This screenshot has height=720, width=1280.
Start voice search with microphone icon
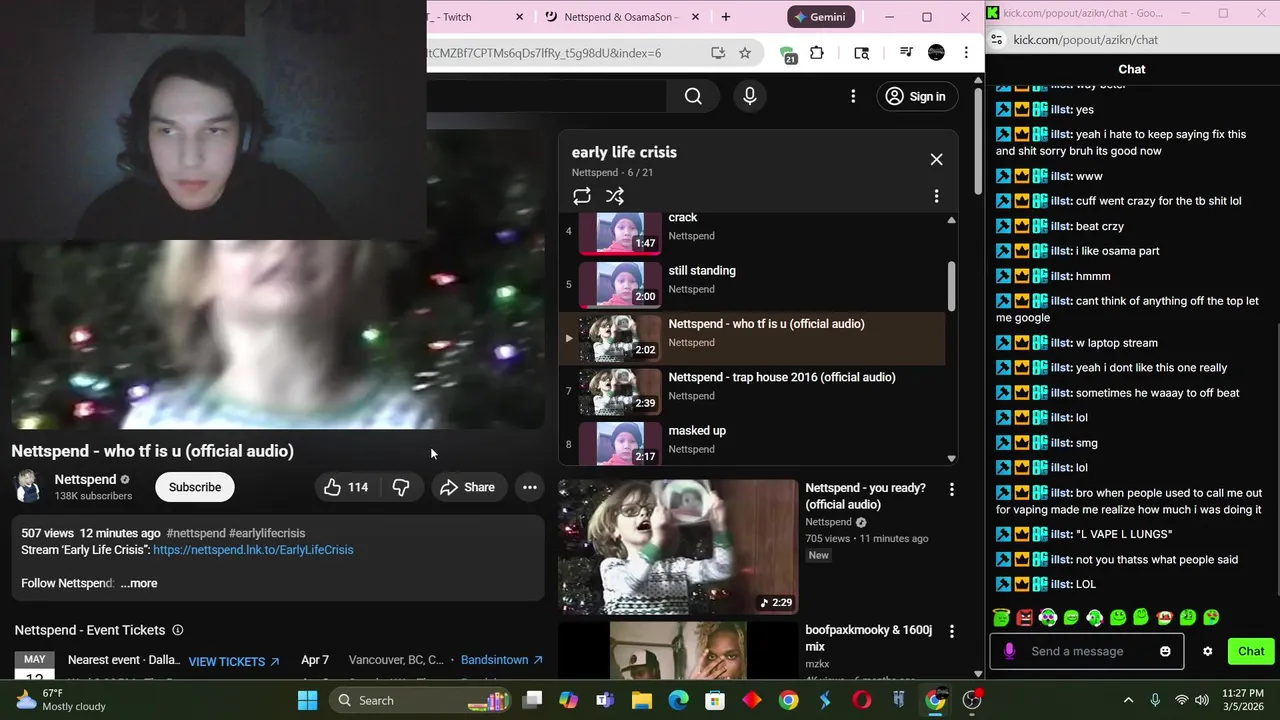[x=750, y=96]
